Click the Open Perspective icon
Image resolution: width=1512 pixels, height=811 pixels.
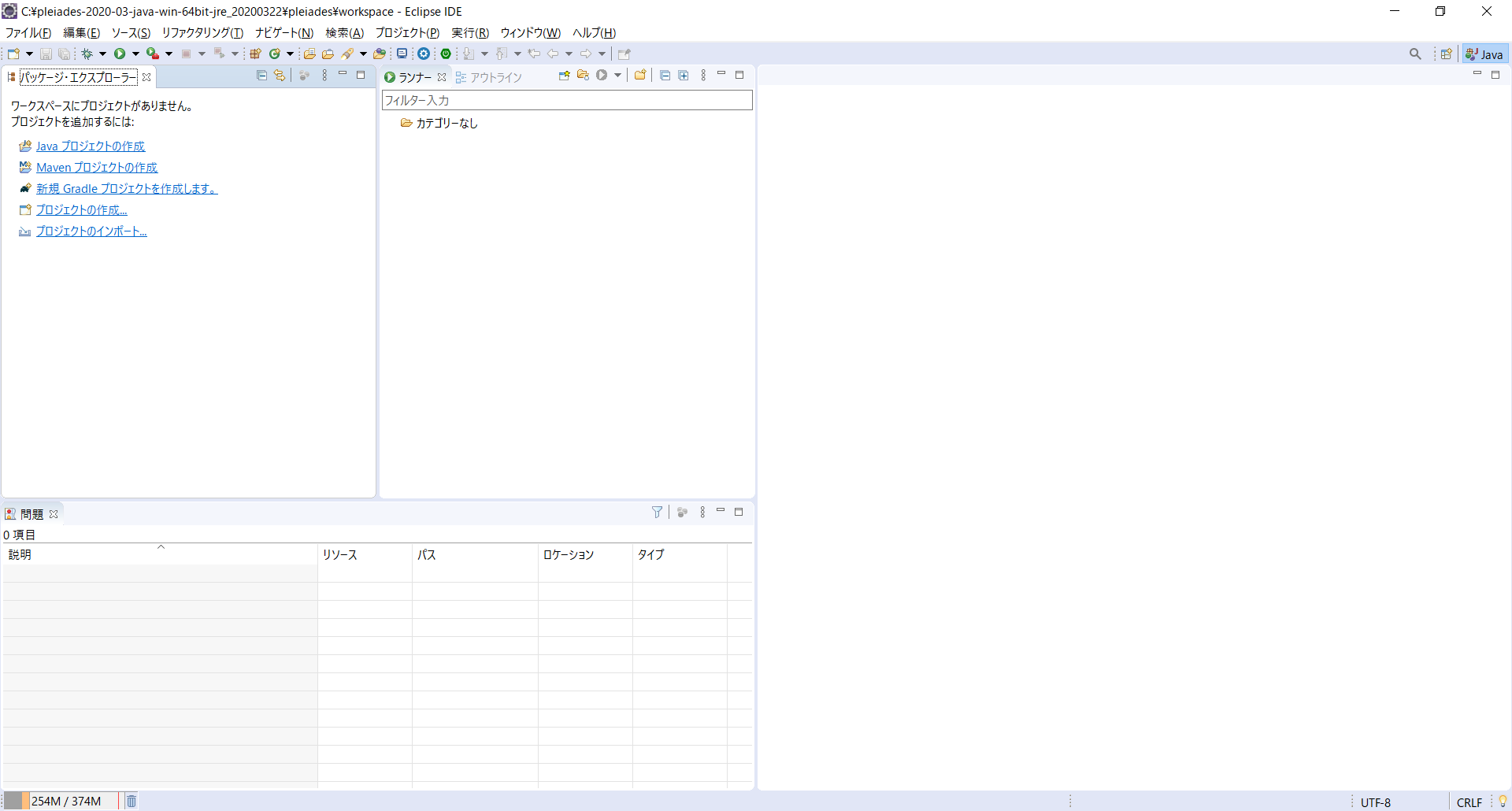(x=1447, y=54)
